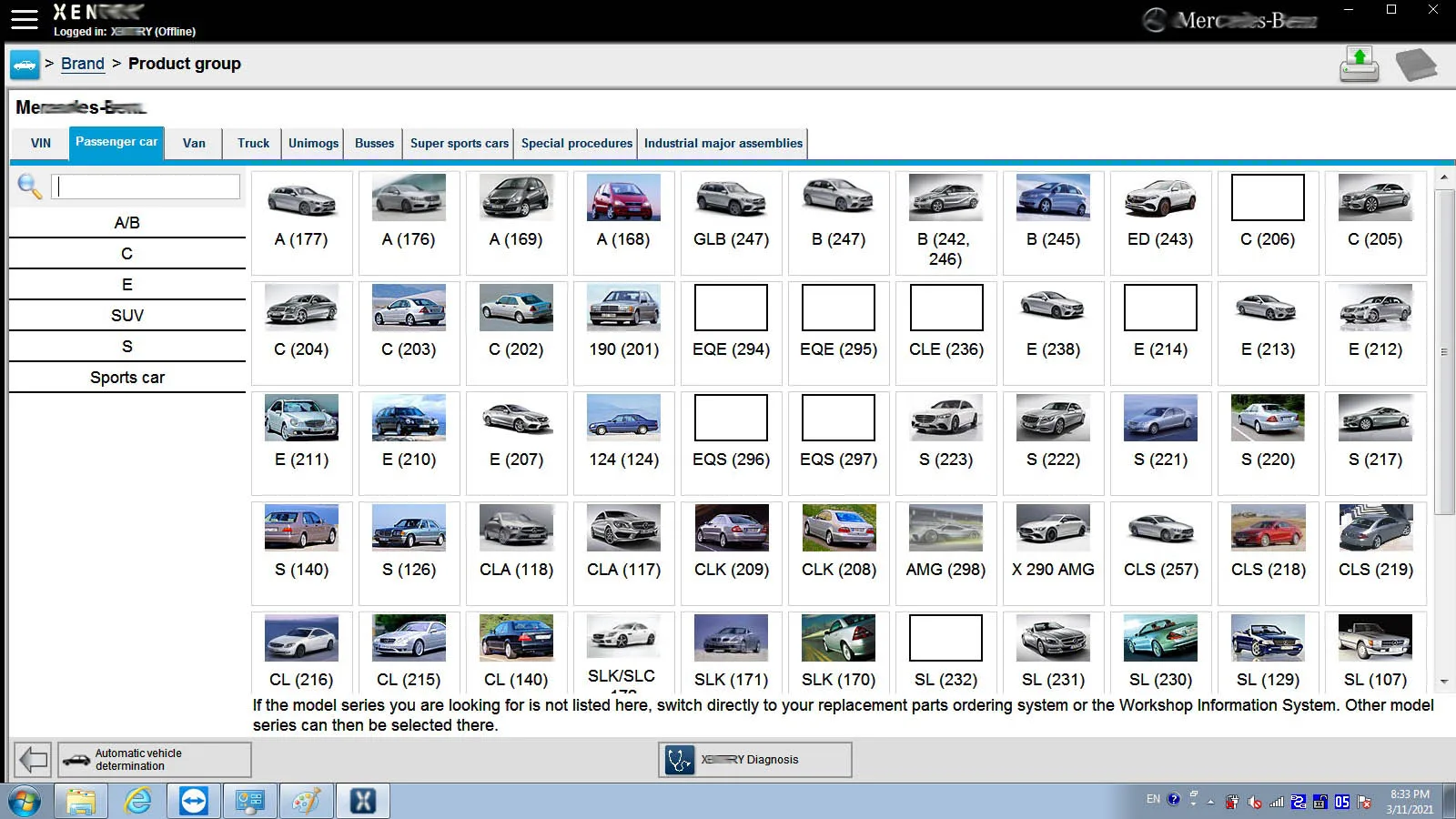
Task: Click the Brand breadcrumb link
Action: [83, 64]
